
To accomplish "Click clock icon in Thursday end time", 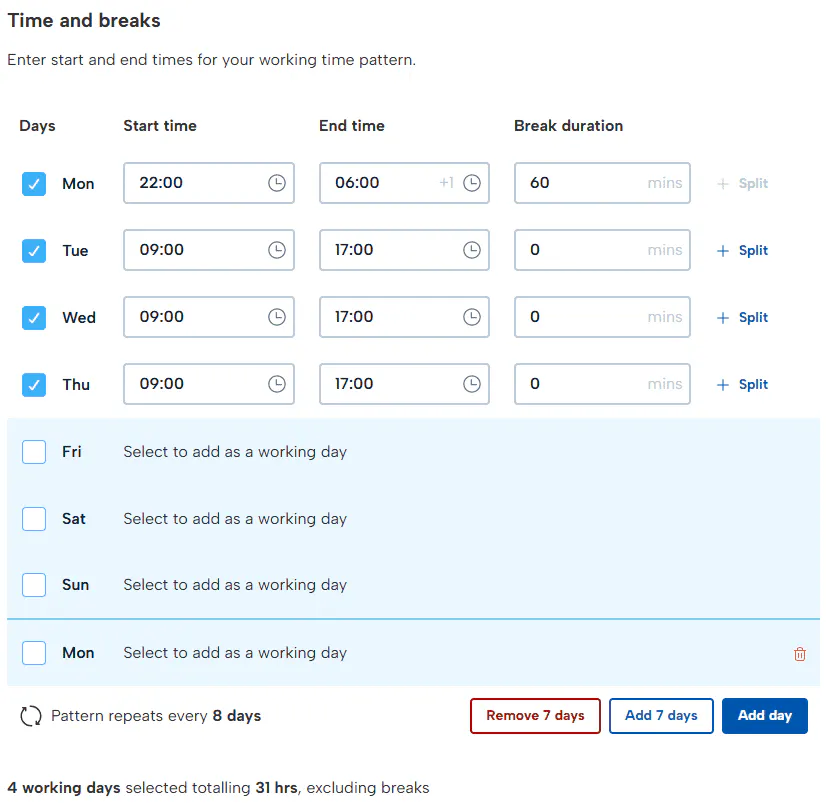I will pyautogui.click(x=472, y=384).
